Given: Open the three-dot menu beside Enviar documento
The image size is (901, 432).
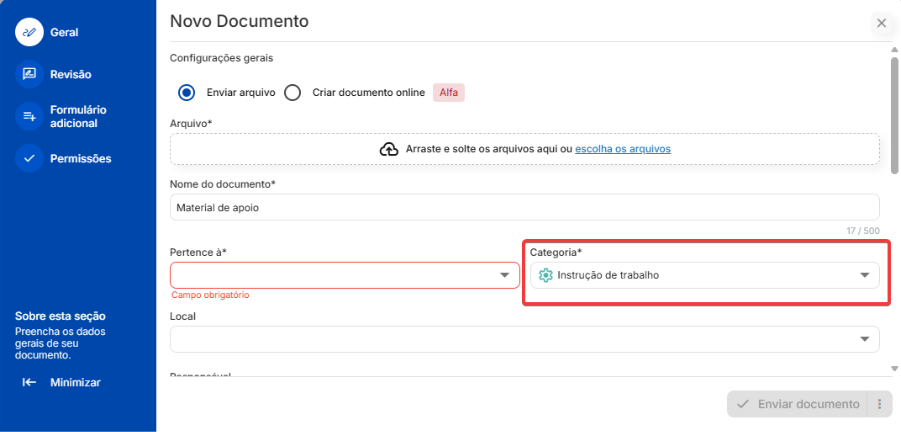Looking at the screenshot, I should coord(880,404).
